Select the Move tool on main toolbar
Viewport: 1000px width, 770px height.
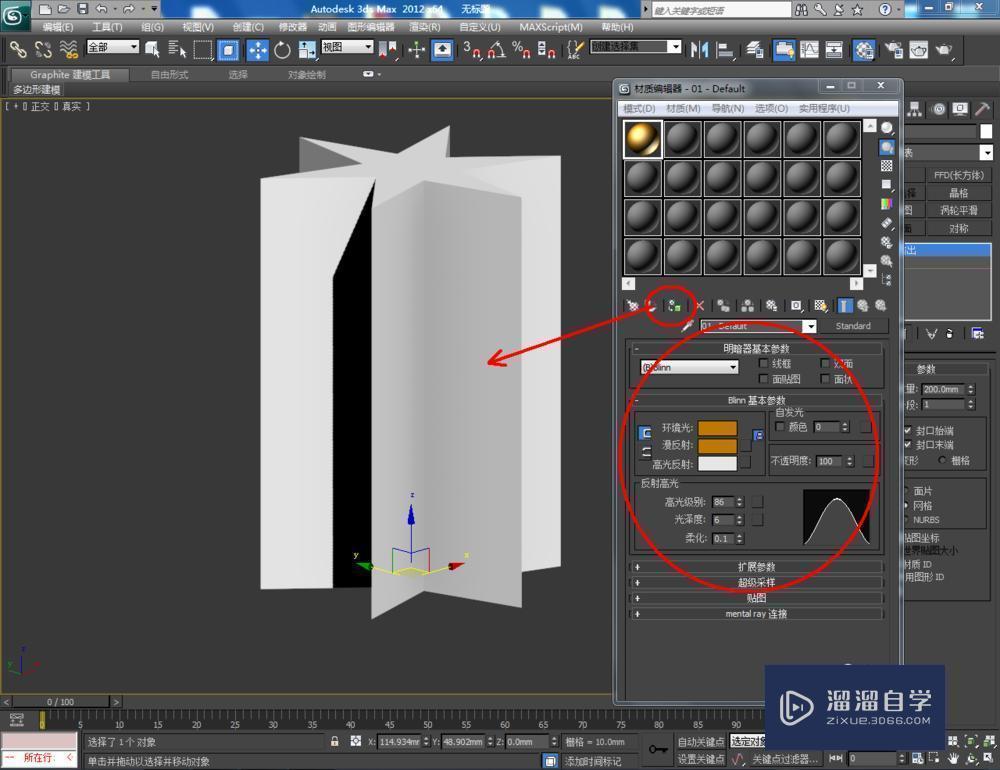pos(258,46)
